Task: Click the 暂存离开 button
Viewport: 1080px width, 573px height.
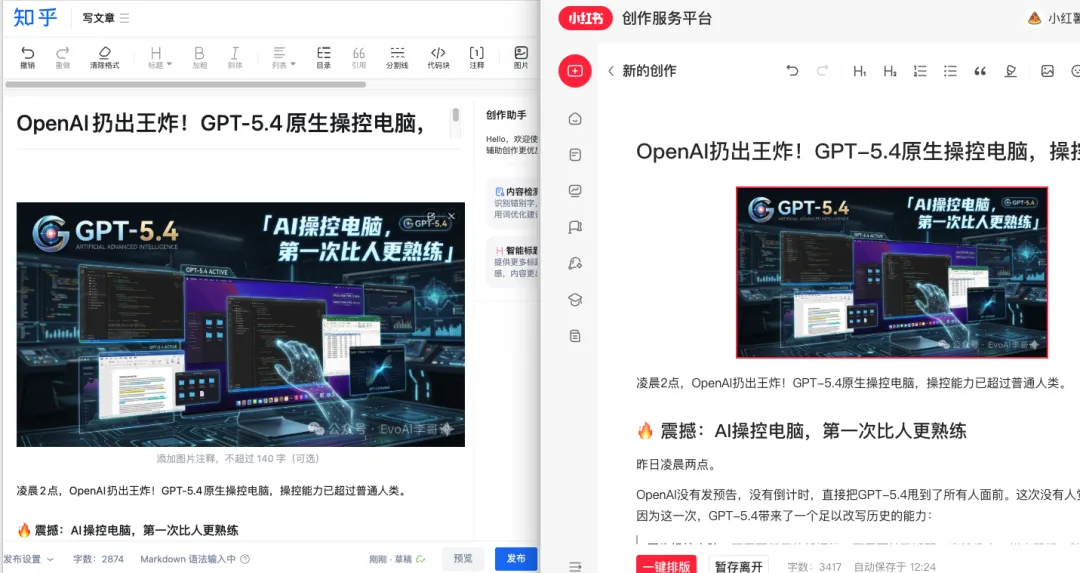Action: (738, 565)
